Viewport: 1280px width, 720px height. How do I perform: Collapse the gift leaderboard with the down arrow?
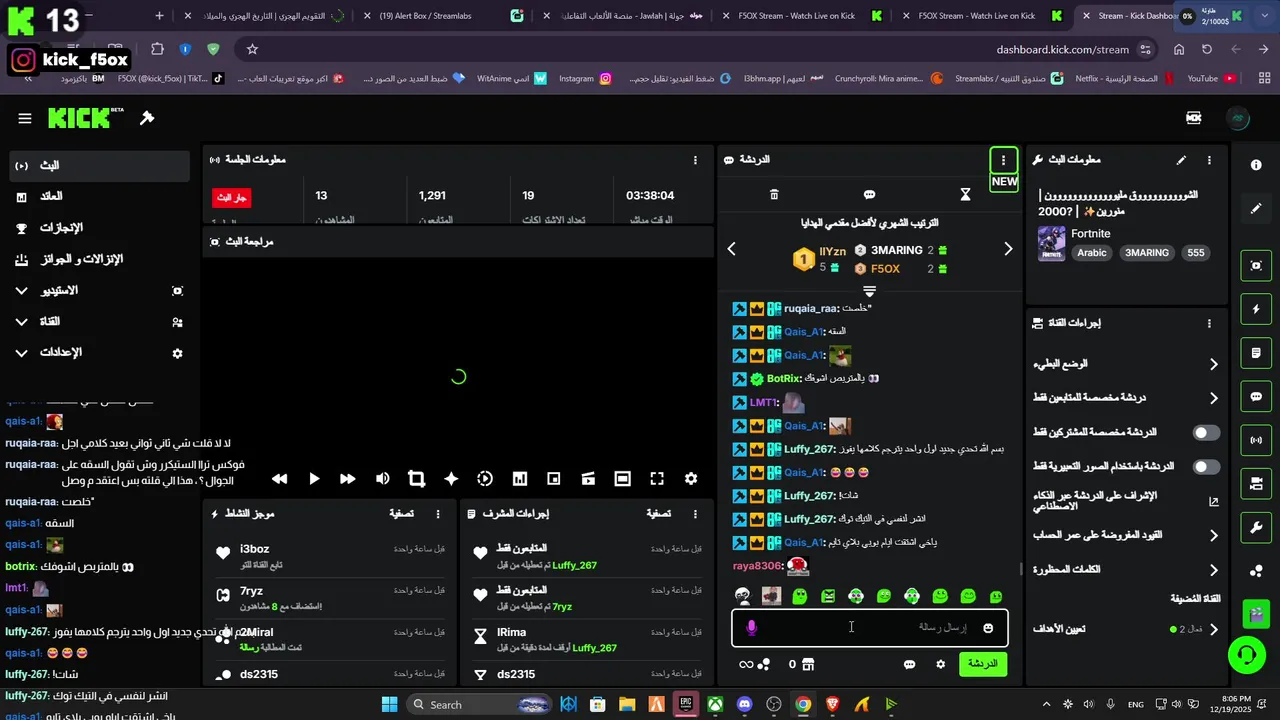coord(870,292)
